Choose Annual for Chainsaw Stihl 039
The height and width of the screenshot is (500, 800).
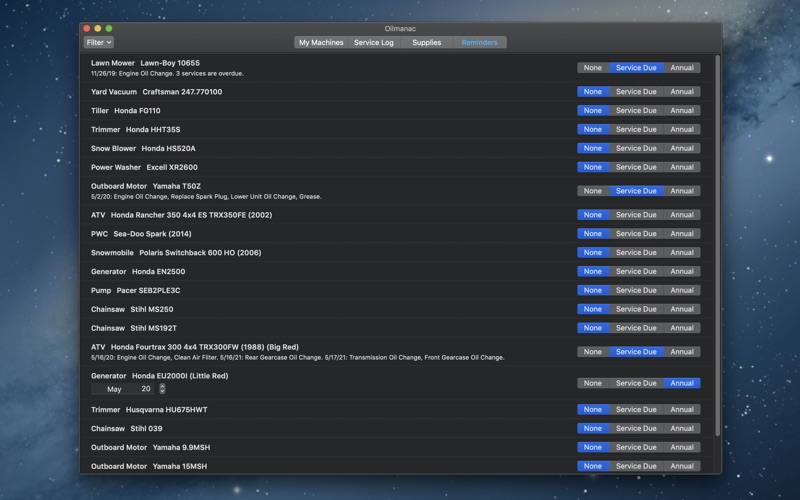point(682,429)
